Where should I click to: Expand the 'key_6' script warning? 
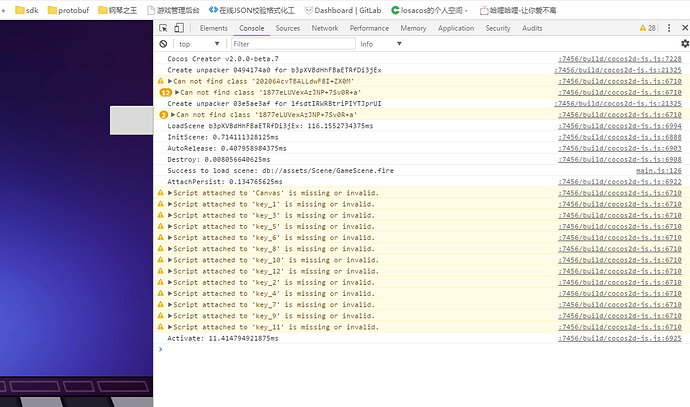click(x=169, y=238)
